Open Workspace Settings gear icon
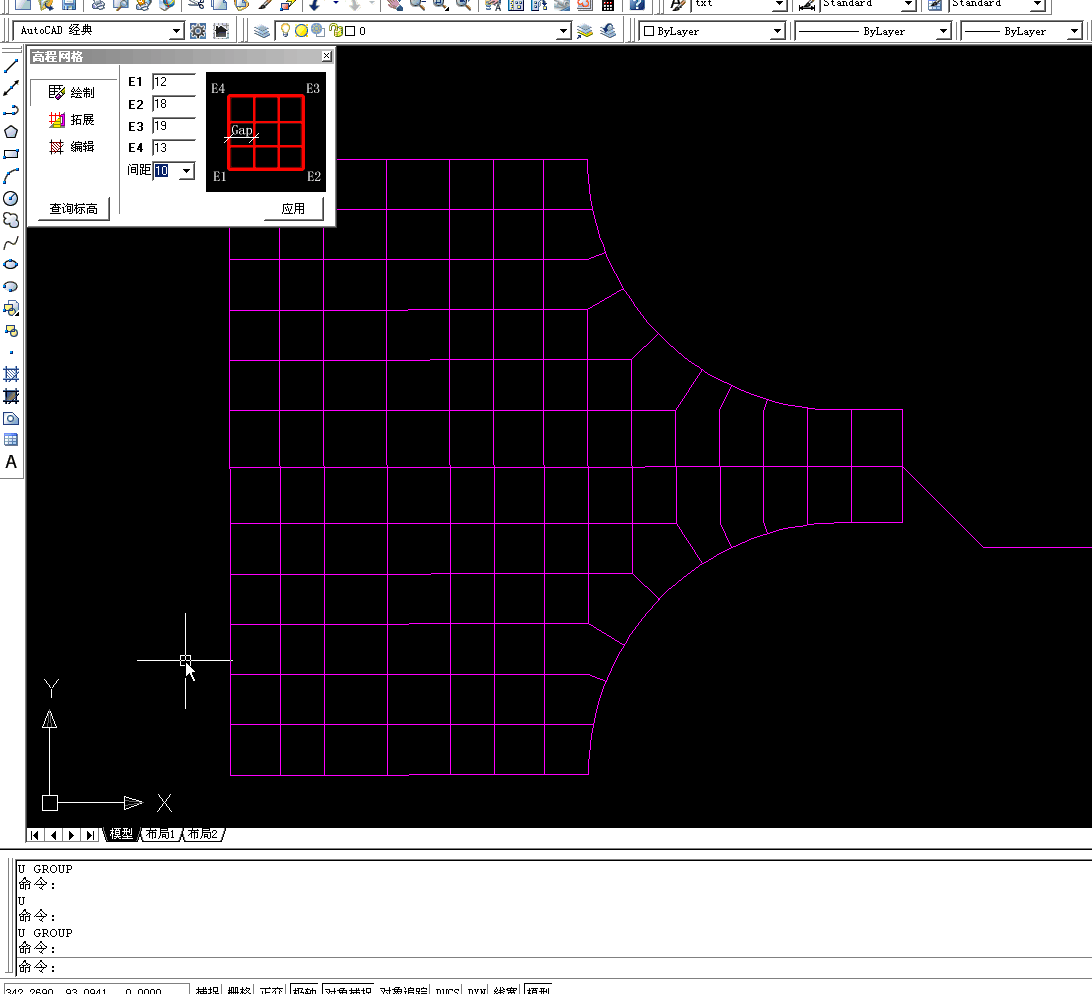 [x=198, y=31]
